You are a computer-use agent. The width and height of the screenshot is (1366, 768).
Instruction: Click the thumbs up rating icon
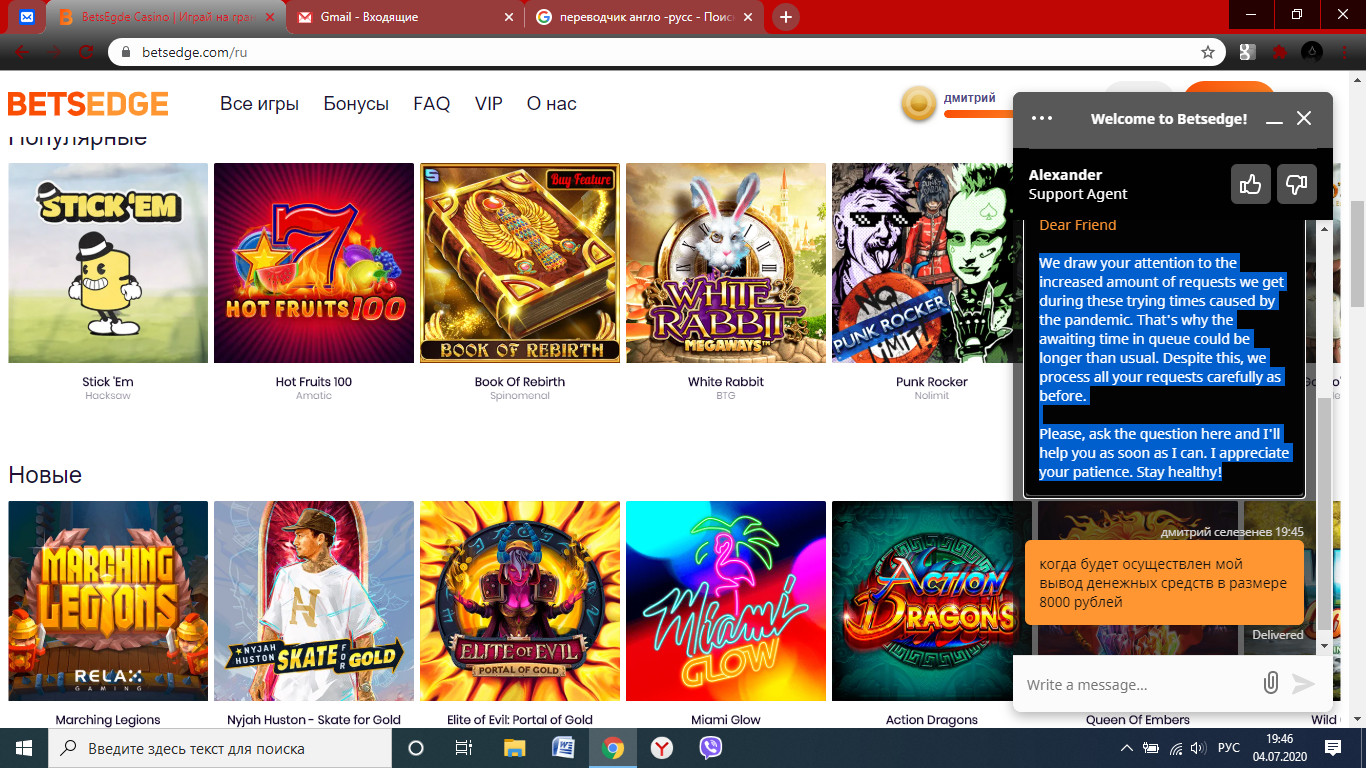1250,184
